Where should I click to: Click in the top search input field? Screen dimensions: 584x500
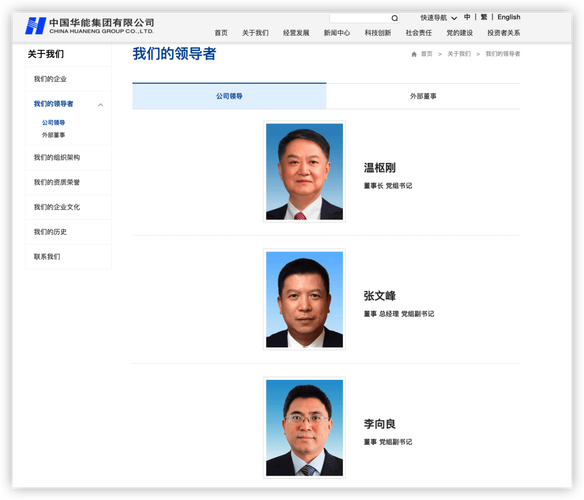pyautogui.click(x=360, y=18)
